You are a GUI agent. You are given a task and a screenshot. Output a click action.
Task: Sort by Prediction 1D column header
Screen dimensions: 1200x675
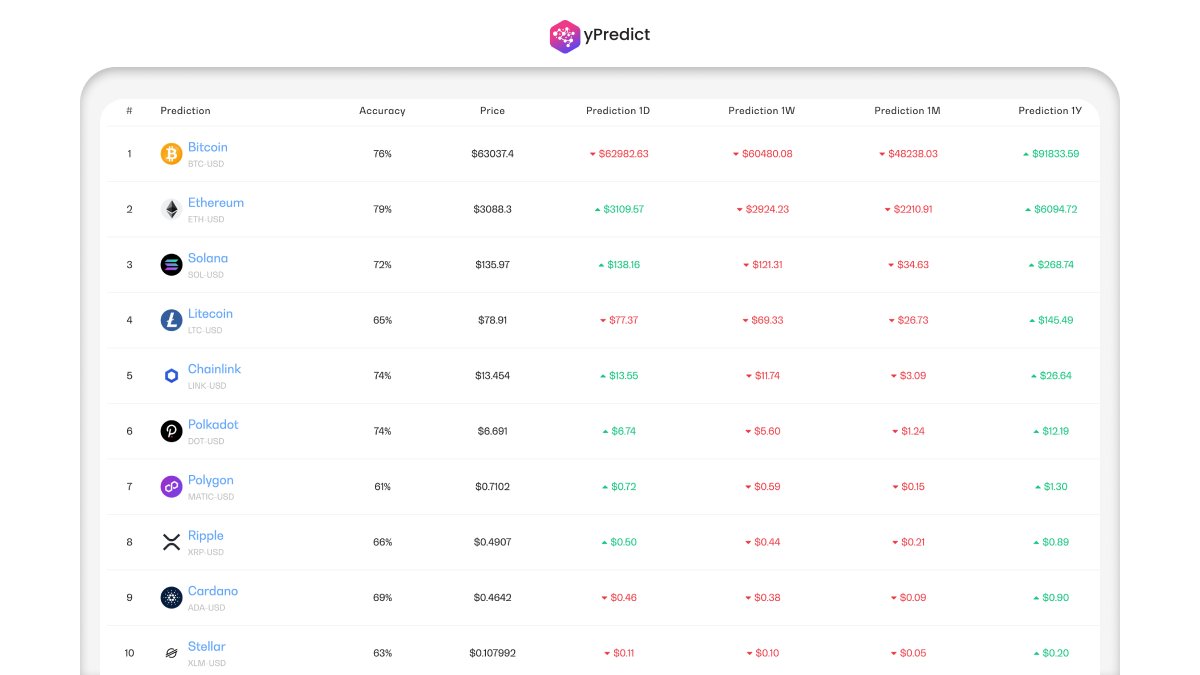click(x=618, y=111)
